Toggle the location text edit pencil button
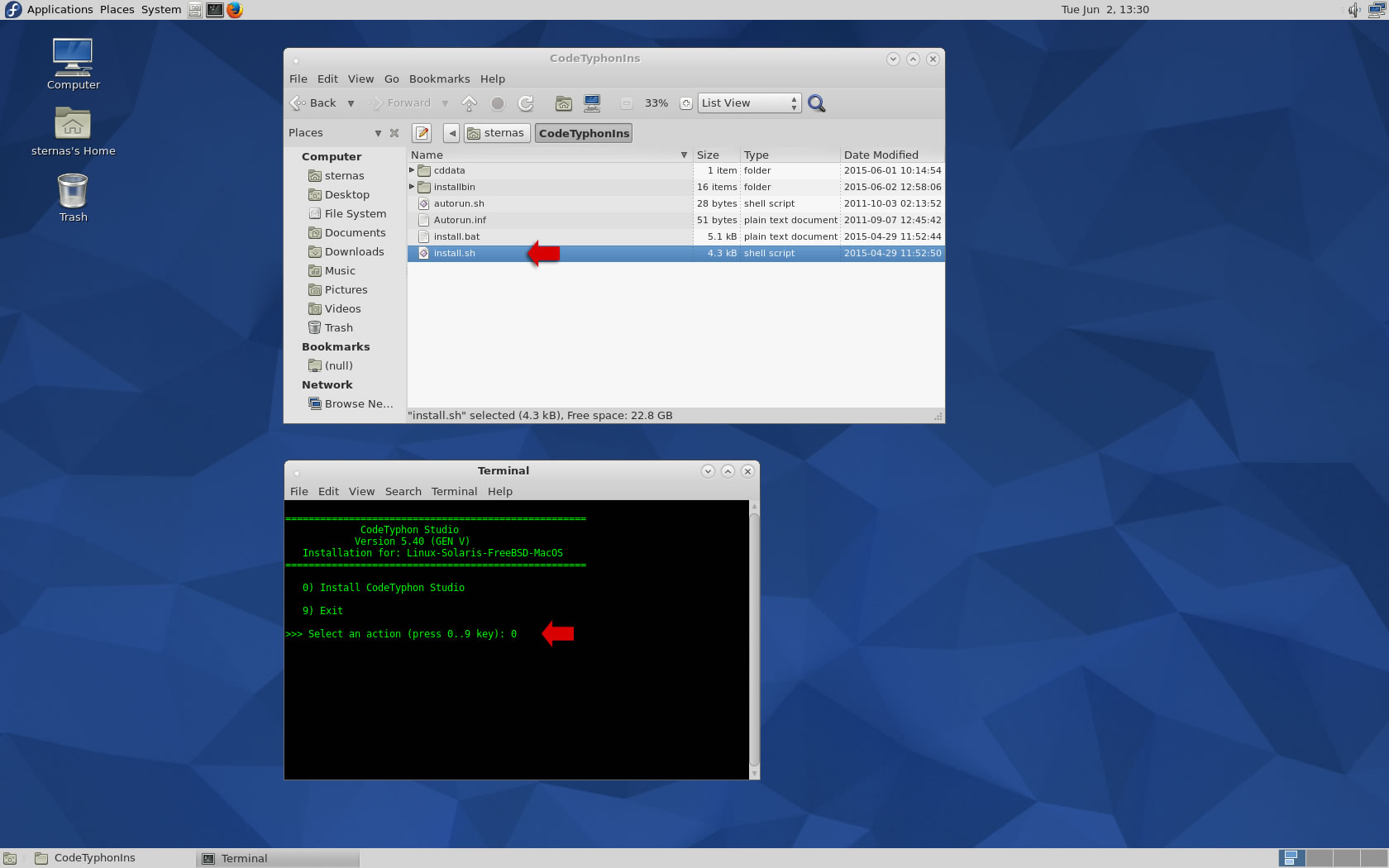 pyautogui.click(x=422, y=133)
